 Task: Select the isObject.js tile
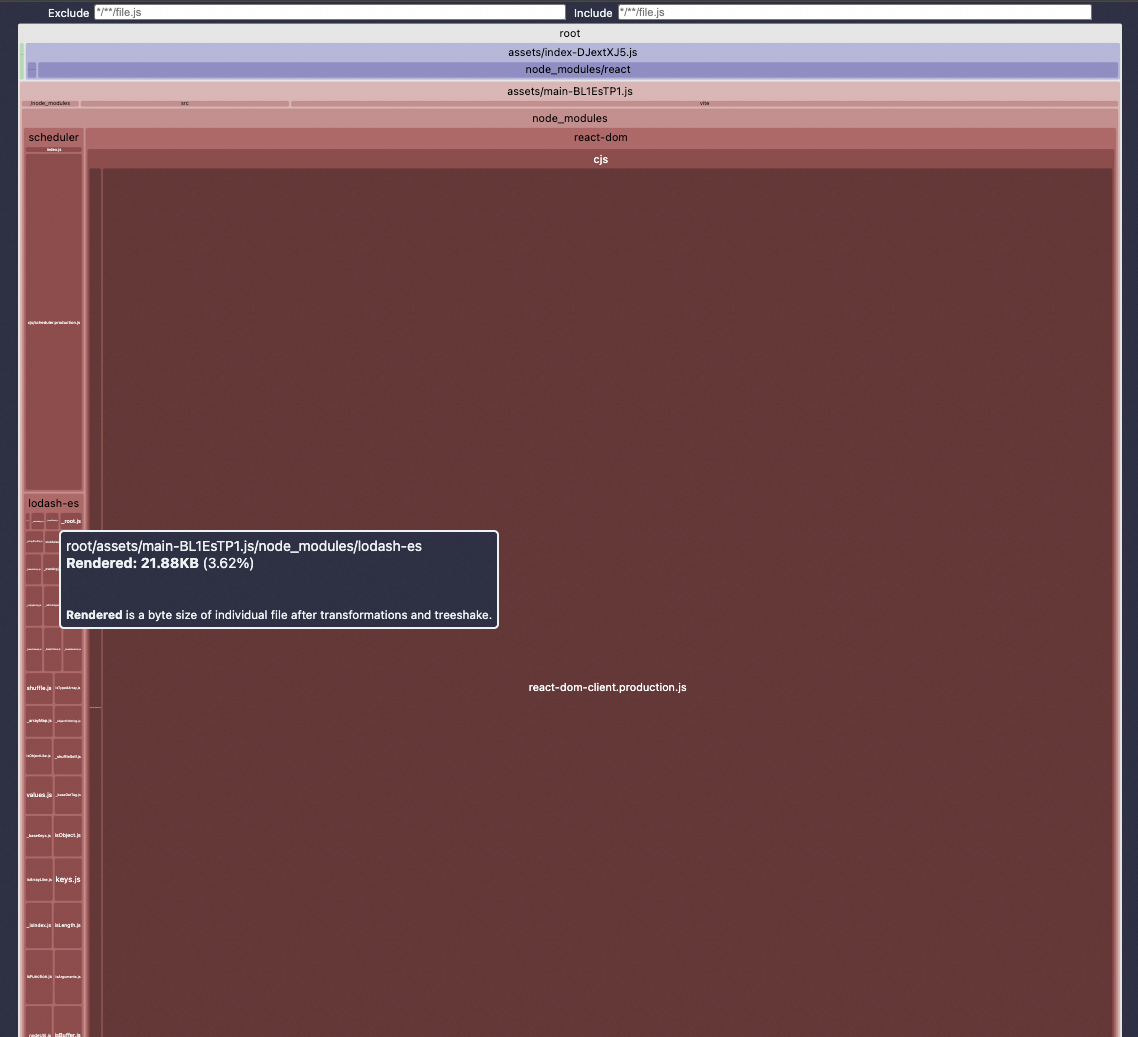68,835
